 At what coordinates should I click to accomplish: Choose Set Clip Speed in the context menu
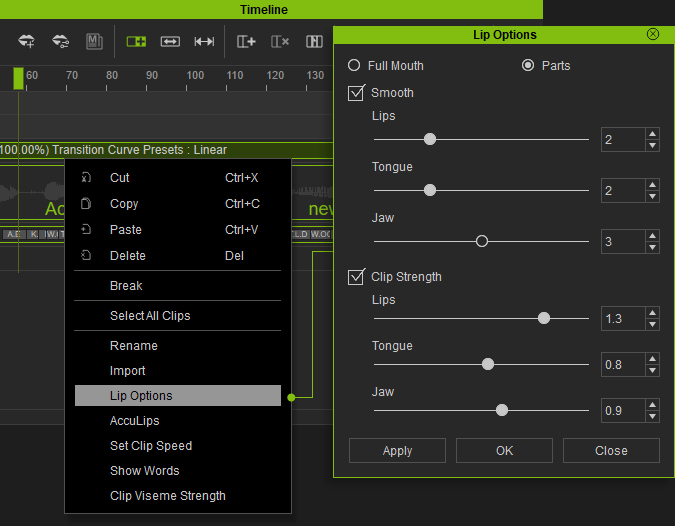point(151,446)
